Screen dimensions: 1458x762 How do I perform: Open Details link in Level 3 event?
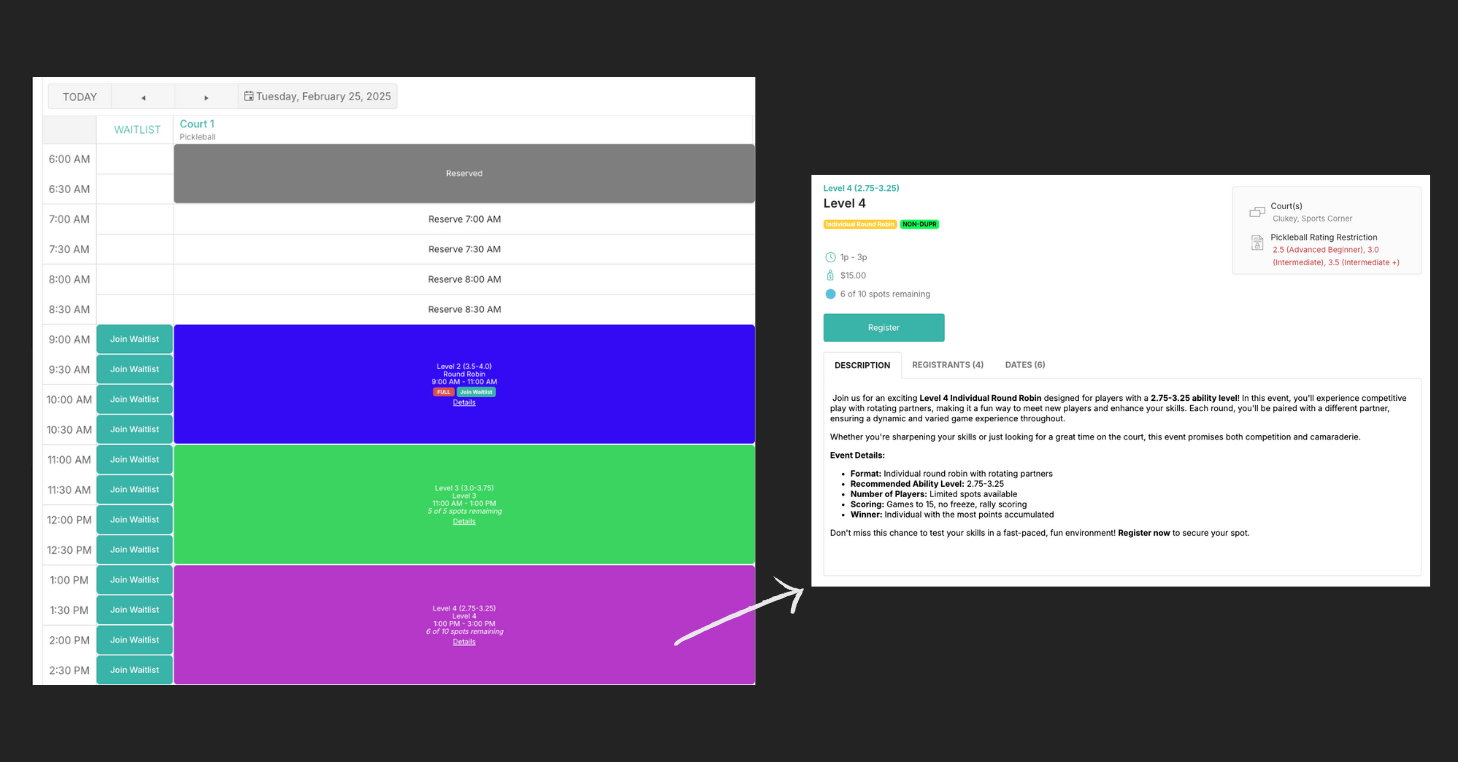tap(464, 521)
